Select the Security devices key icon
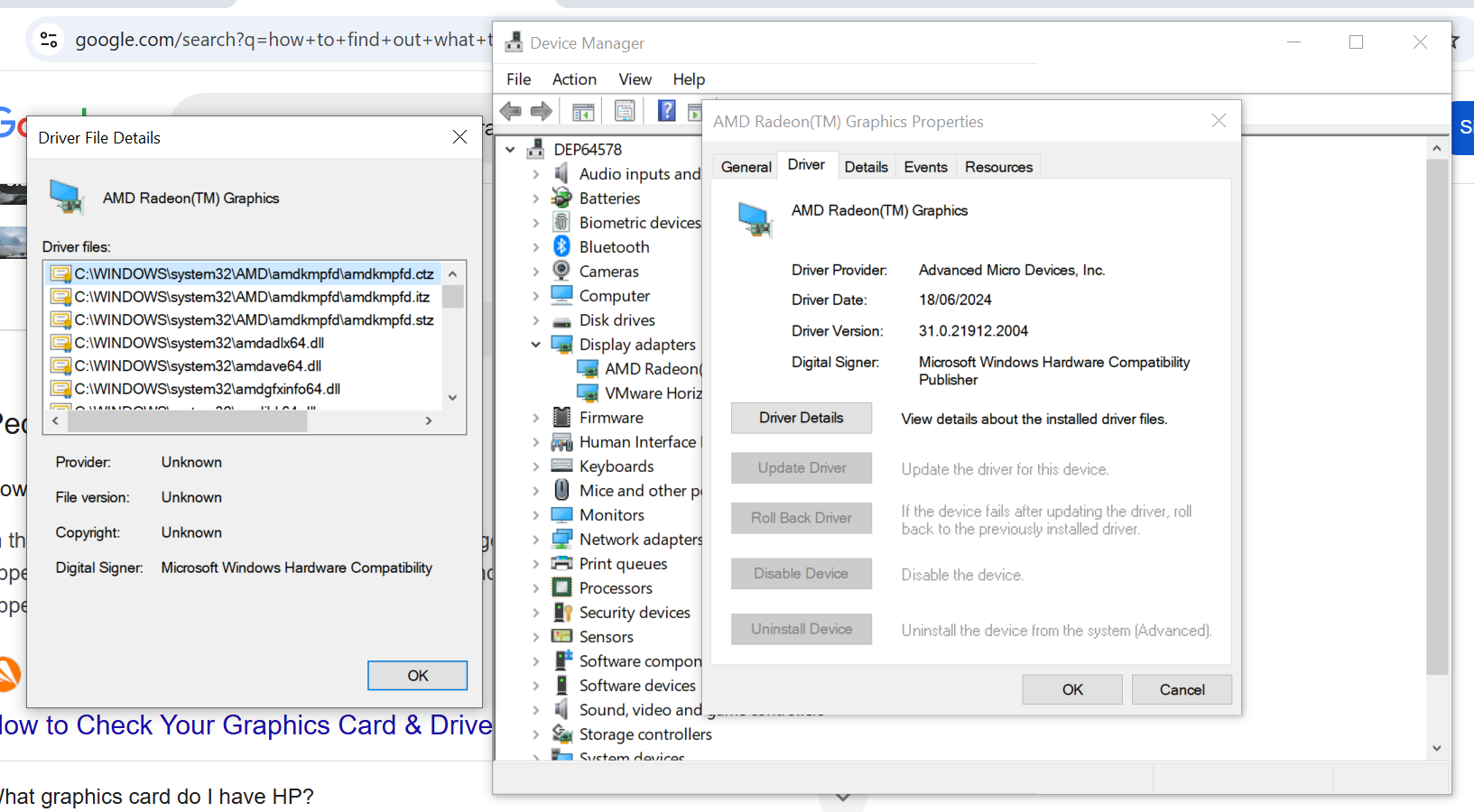Viewport: 1474px width, 812px height. pos(562,612)
